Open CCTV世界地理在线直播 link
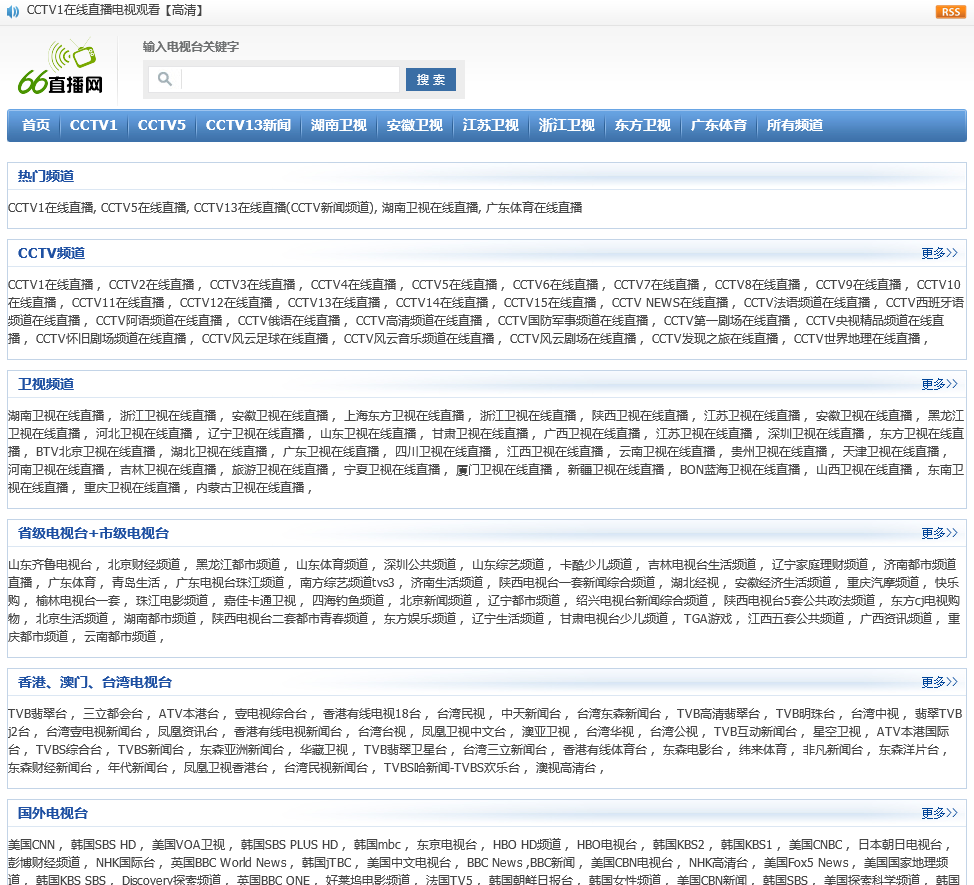 click(x=857, y=338)
